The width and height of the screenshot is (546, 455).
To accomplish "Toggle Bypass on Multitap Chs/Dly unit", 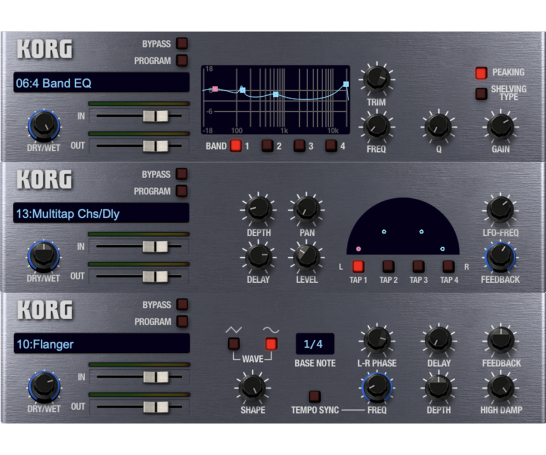I will pyautogui.click(x=181, y=174).
